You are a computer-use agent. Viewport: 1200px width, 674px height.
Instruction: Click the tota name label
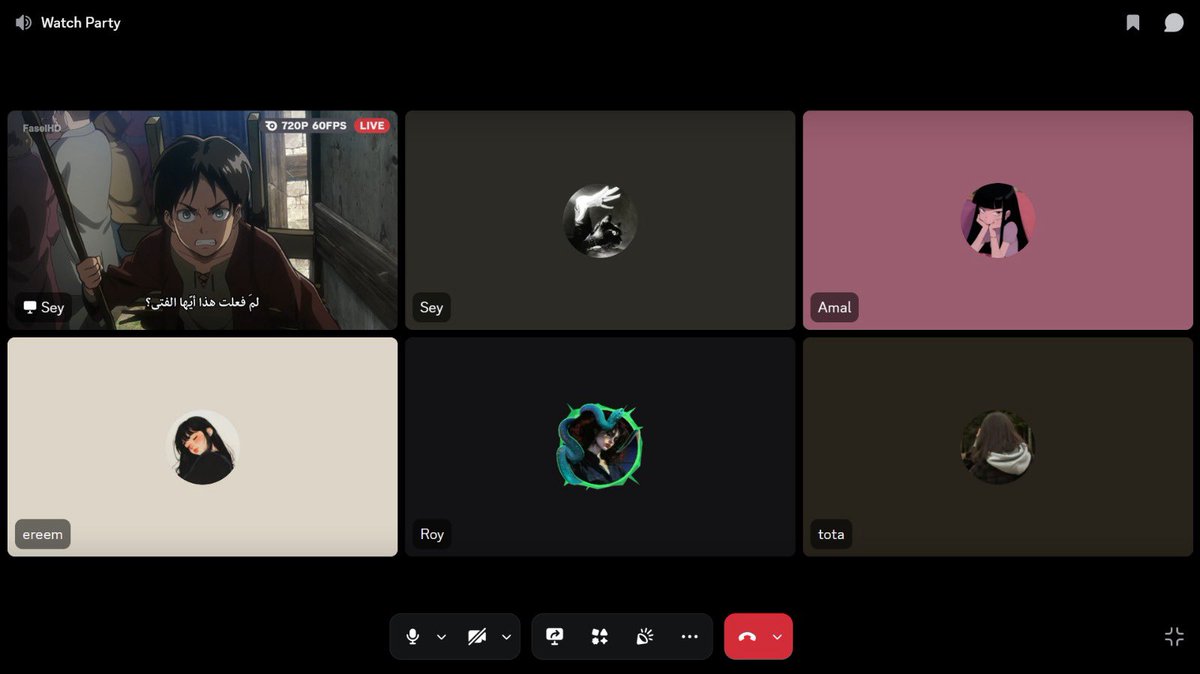pos(831,534)
